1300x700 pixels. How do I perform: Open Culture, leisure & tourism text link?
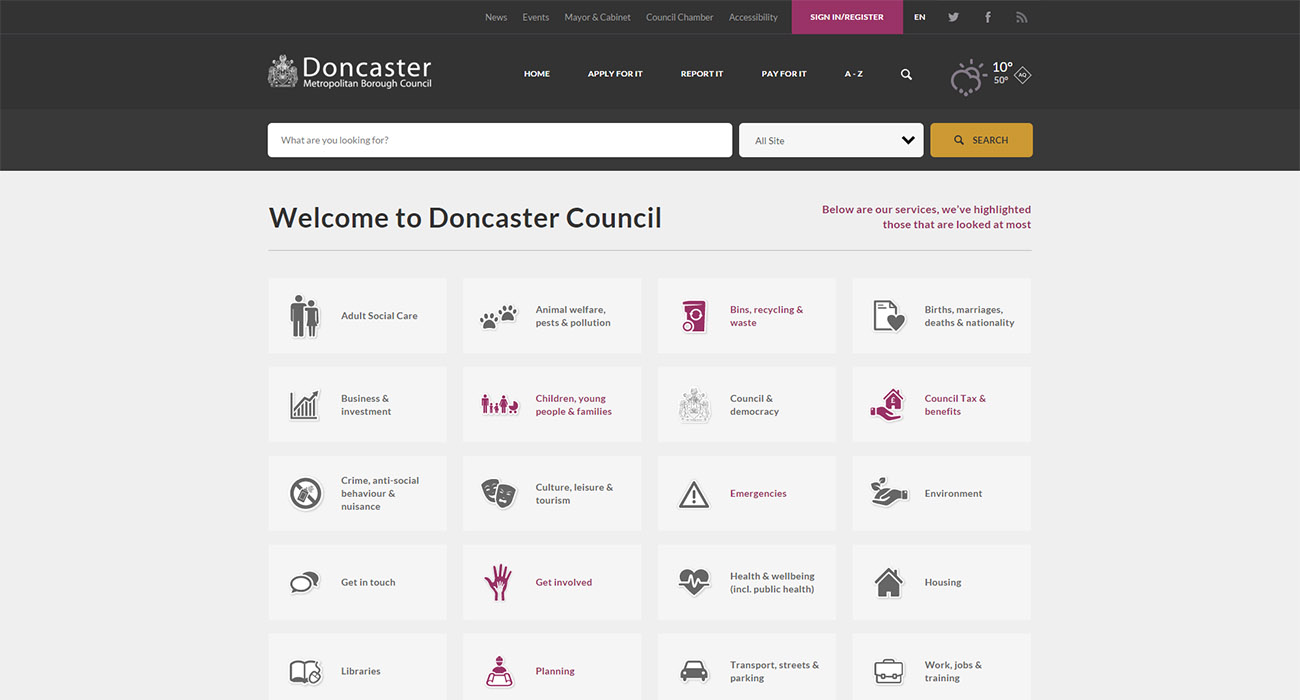pyautogui.click(x=574, y=494)
